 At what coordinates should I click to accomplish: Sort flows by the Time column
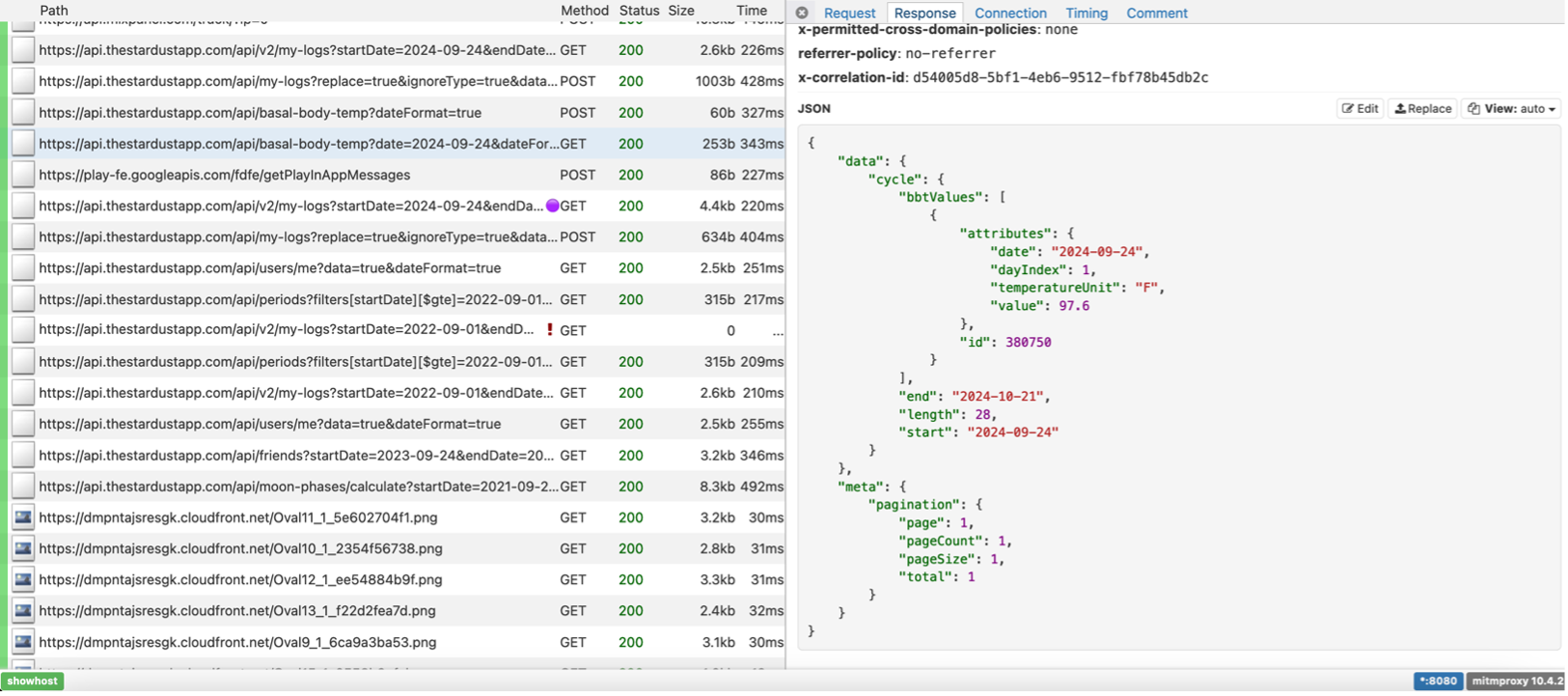point(752,11)
